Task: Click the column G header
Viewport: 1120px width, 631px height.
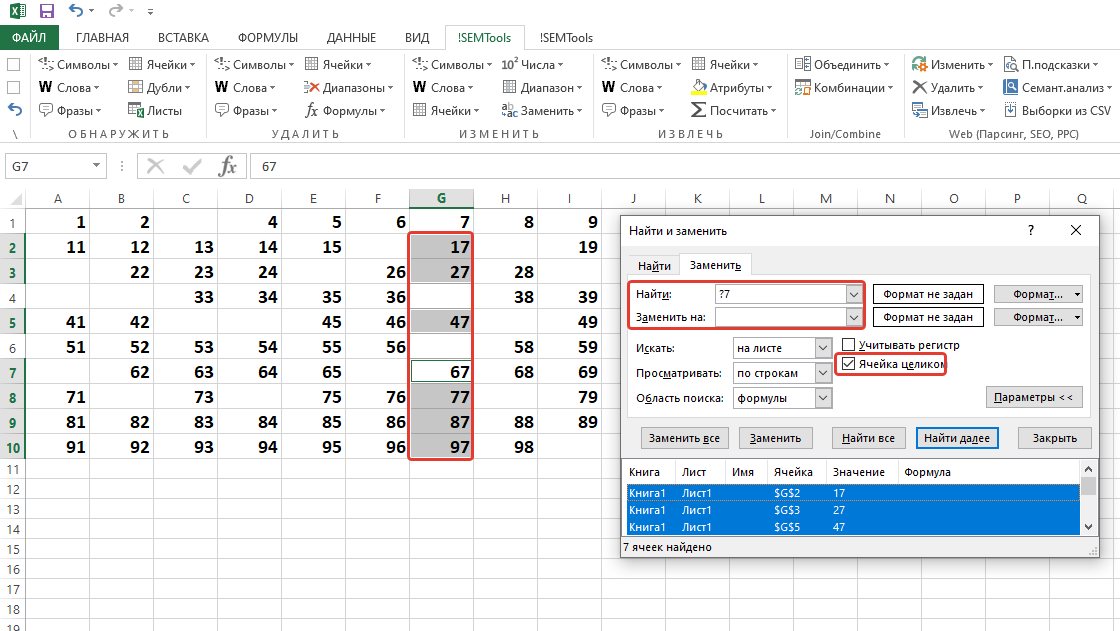Action: click(441, 198)
